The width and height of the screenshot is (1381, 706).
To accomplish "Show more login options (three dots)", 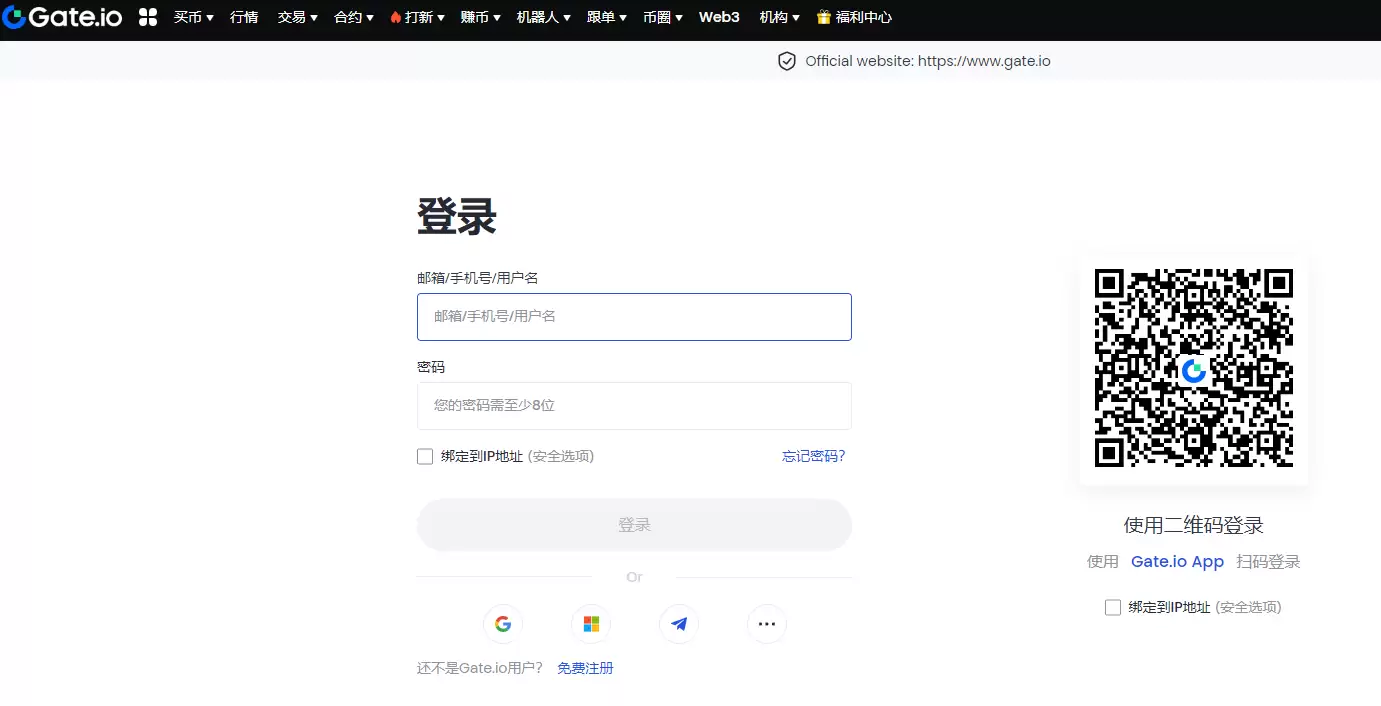I will point(767,624).
